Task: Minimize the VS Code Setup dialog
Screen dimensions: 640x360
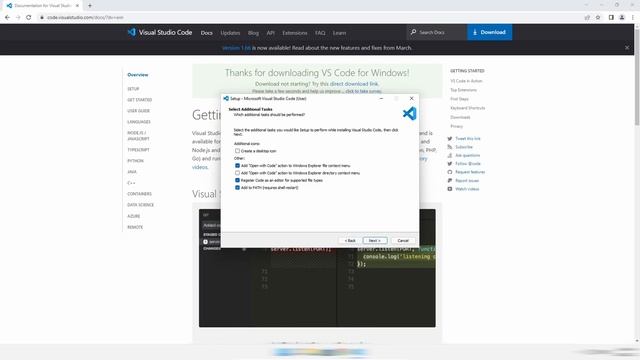Action: click(x=381, y=98)
